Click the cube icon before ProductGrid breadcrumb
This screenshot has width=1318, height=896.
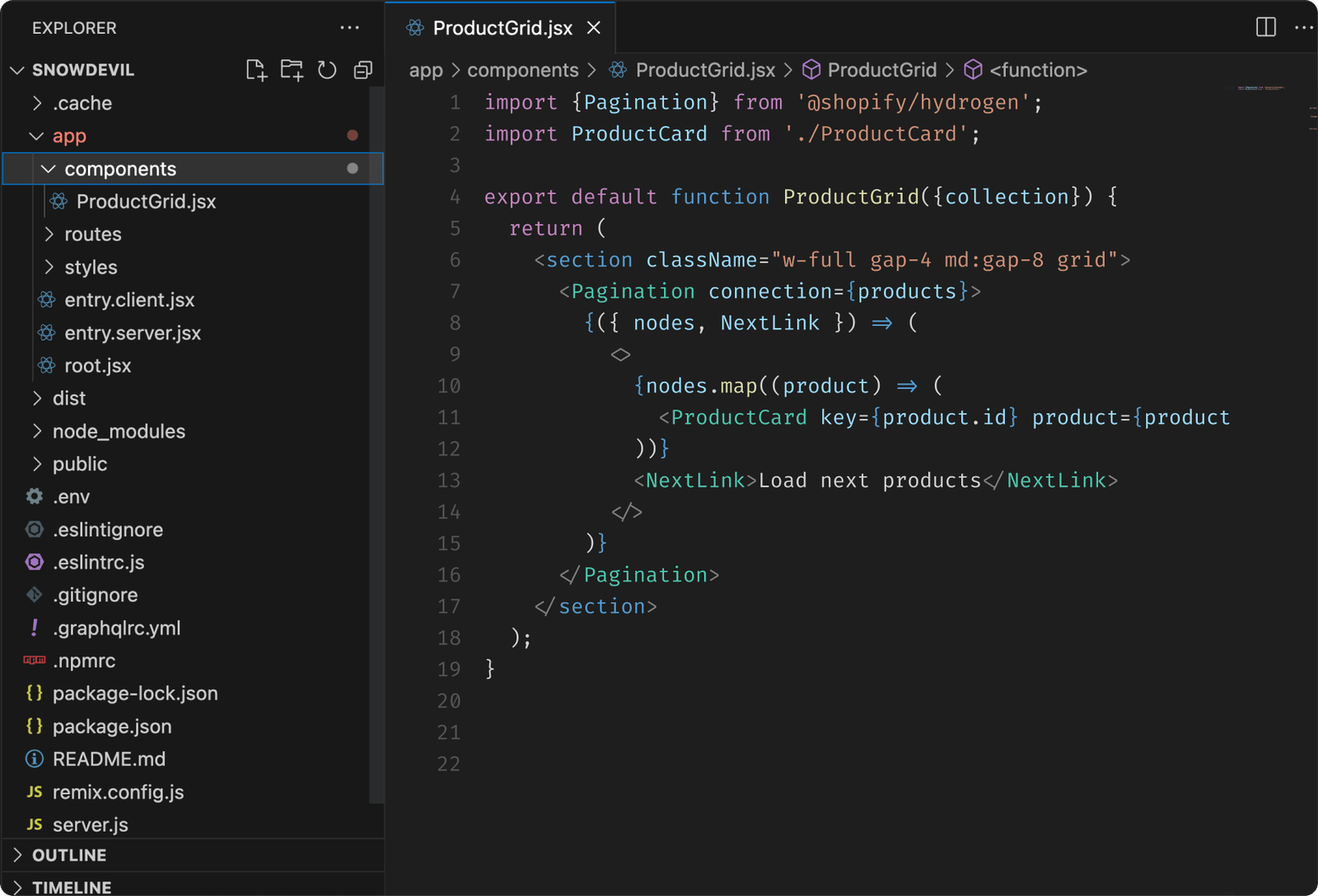811,70
